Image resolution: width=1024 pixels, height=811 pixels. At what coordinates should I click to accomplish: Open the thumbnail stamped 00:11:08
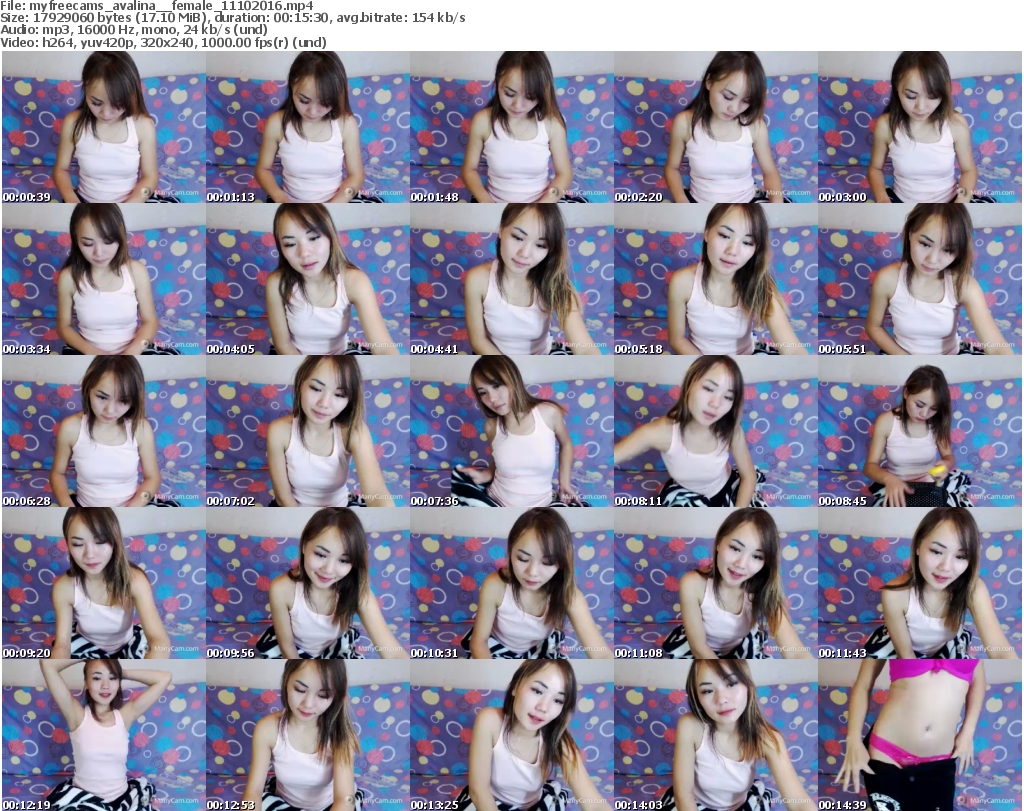716,583
